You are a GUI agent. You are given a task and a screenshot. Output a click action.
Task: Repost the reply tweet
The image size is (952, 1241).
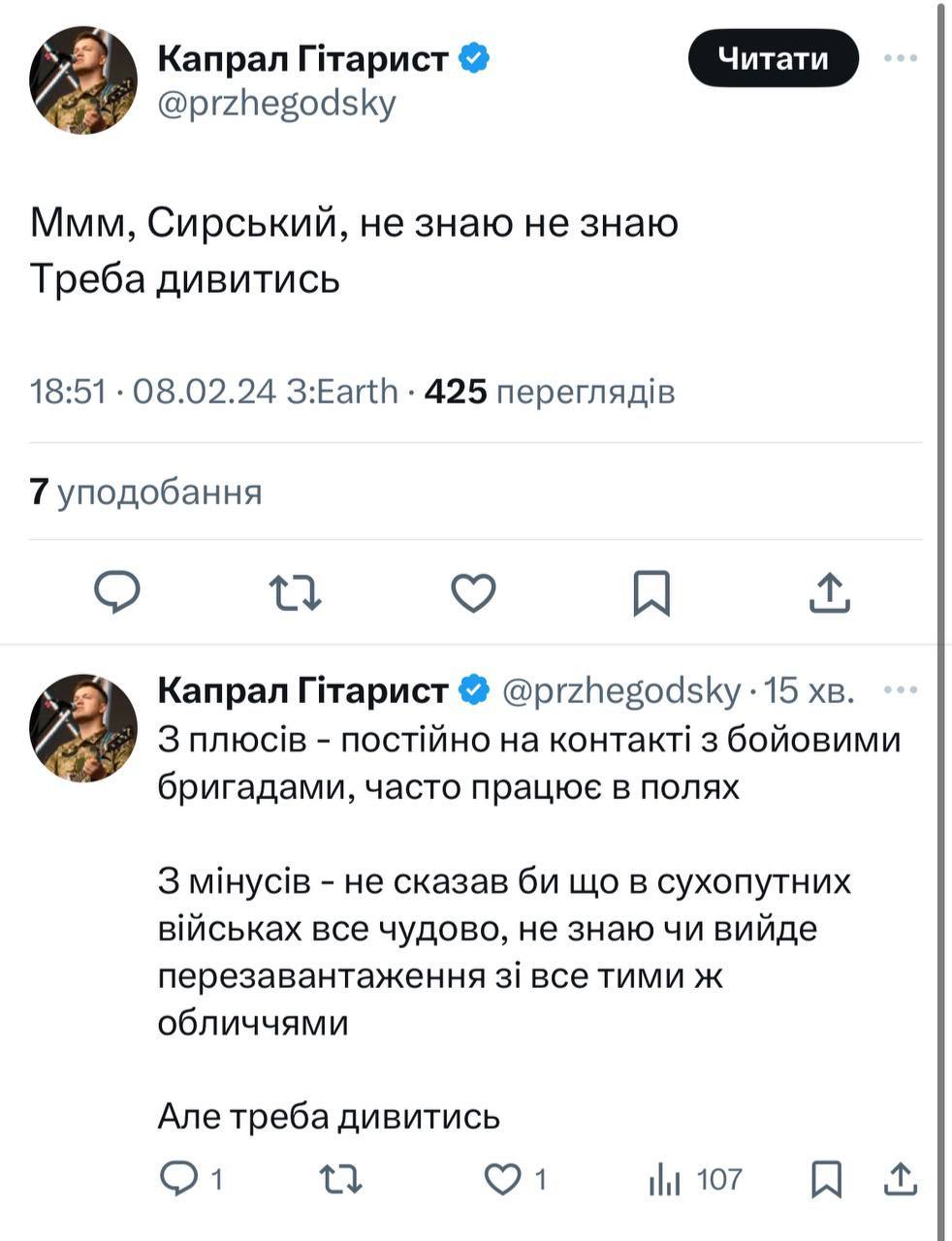(x=340, y=1179)
